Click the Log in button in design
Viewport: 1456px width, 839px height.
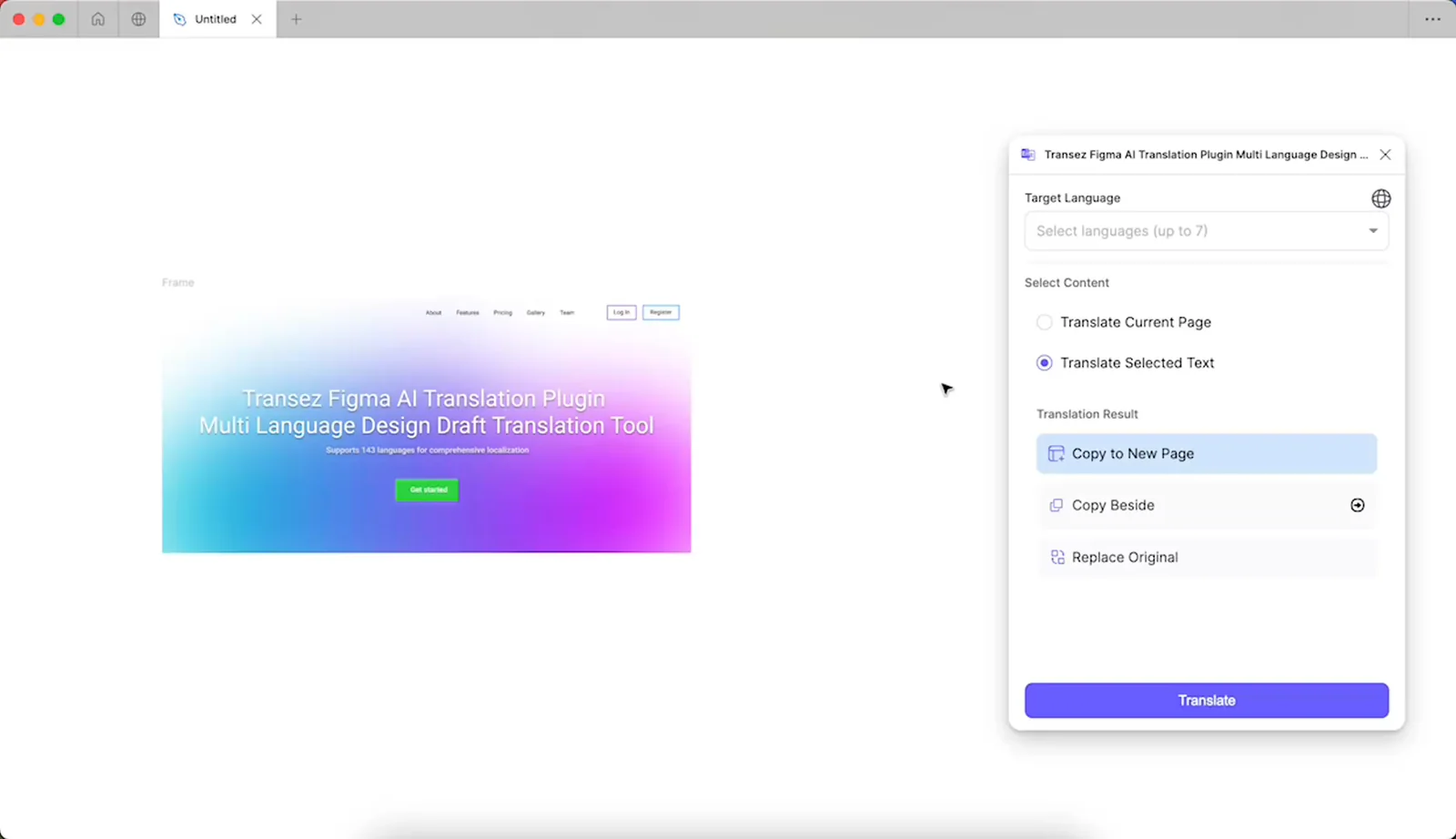tap(622, 312)
